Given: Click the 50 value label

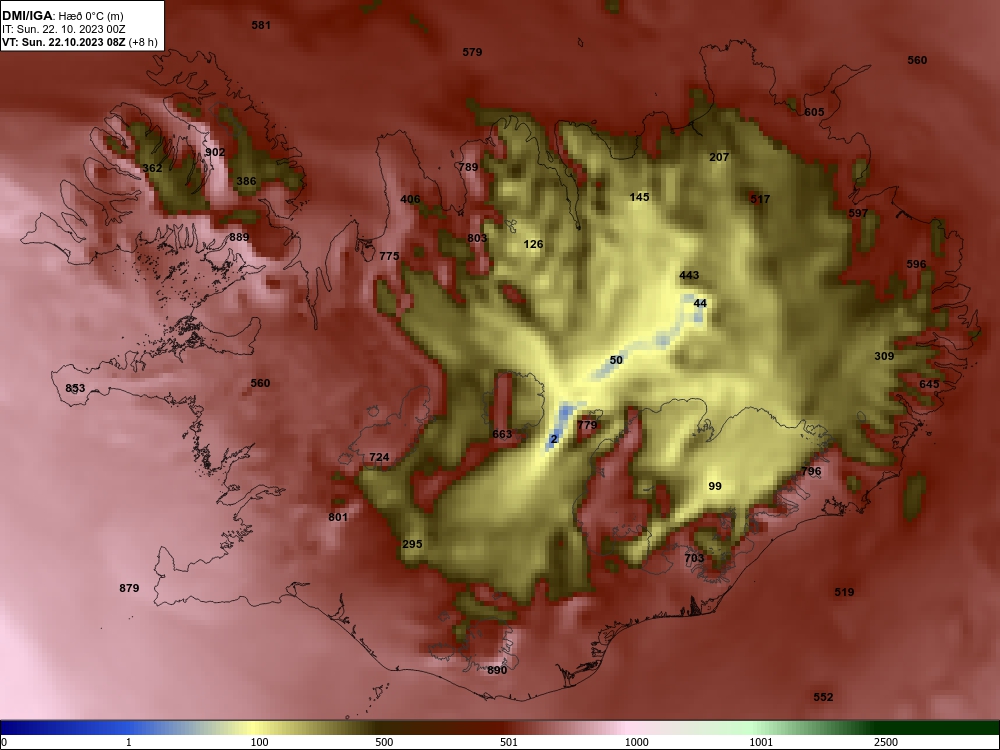Looking at the screenshot, I should pos(616,360).
